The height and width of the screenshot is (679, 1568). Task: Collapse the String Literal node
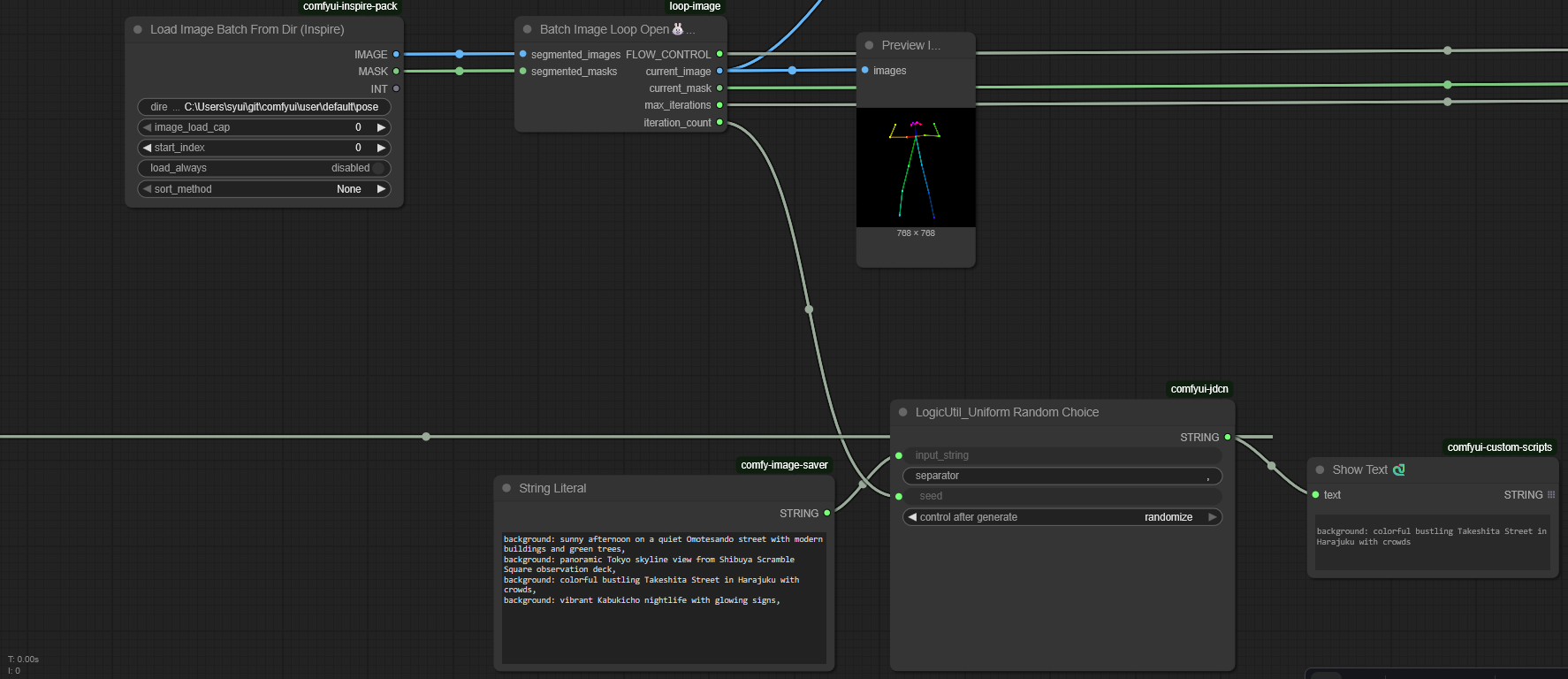click(x=506, y=488)
